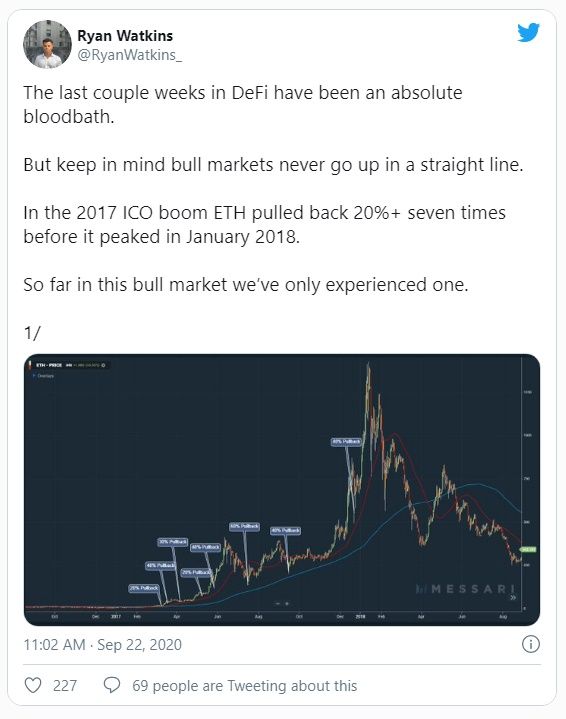Open the Twitter bird logo link
The image size is (566, 719).
click(528, 33)
